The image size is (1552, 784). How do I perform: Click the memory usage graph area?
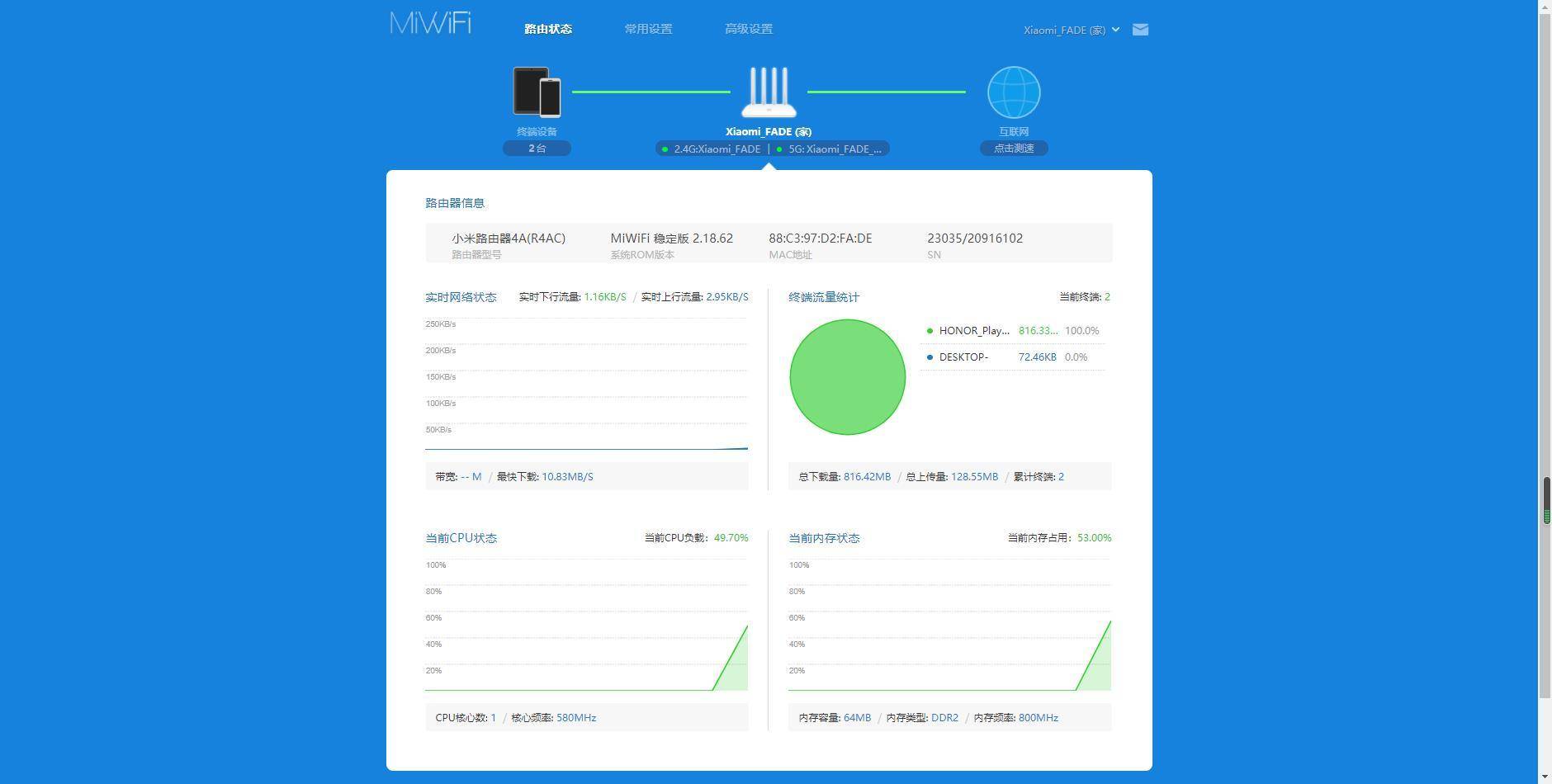(949, 626)
